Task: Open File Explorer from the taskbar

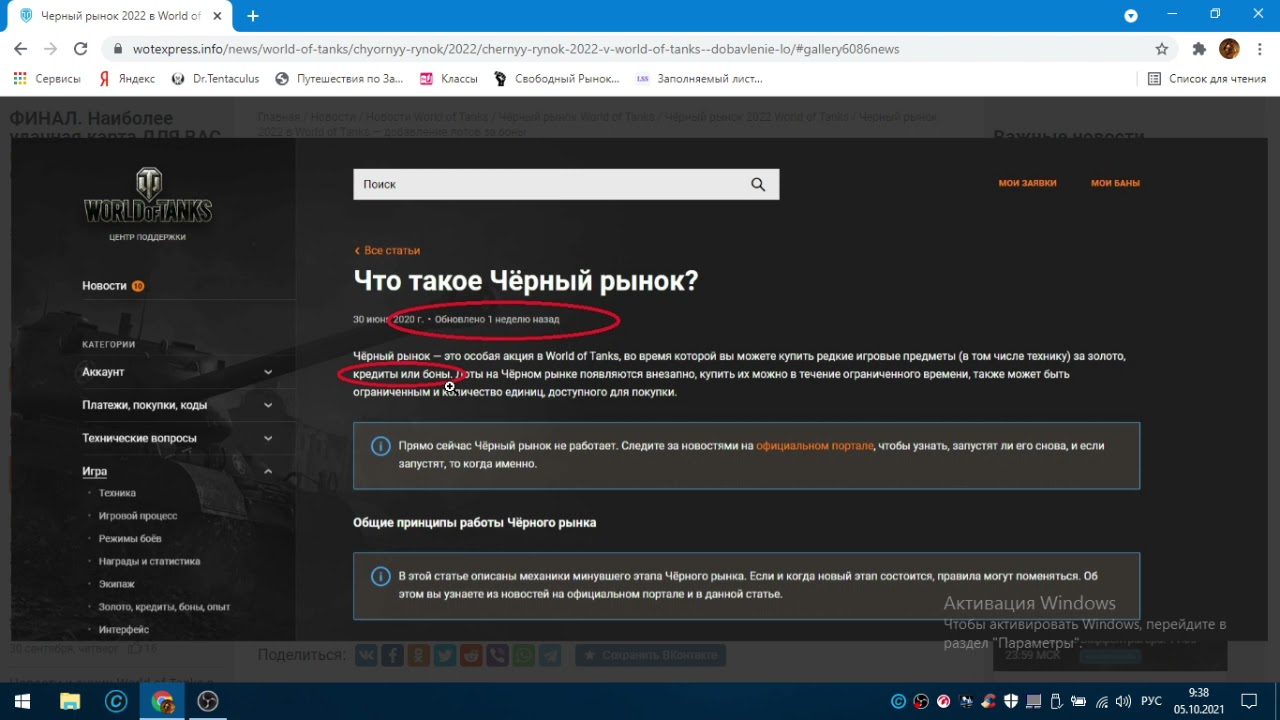Action: 70,701
